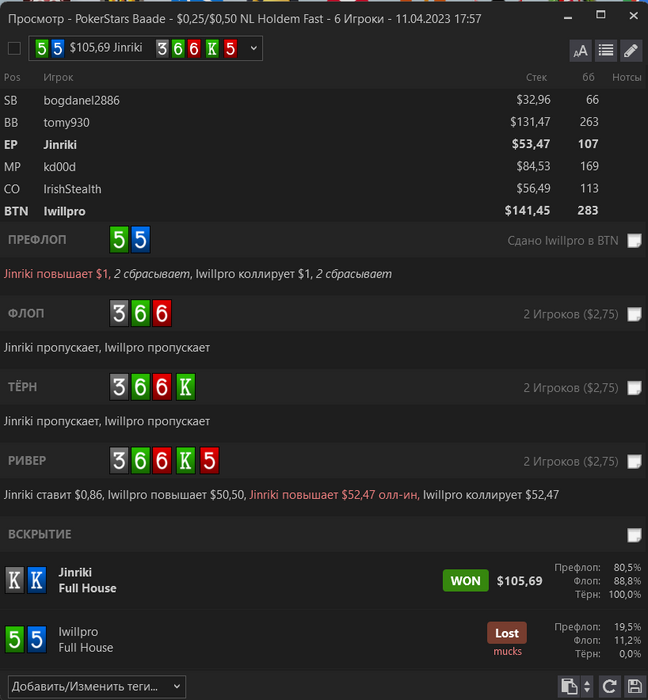Image resolution: width=648 pixels, height=700 pixels.
Task: Click the green WON badge
Action: (465, 581)
